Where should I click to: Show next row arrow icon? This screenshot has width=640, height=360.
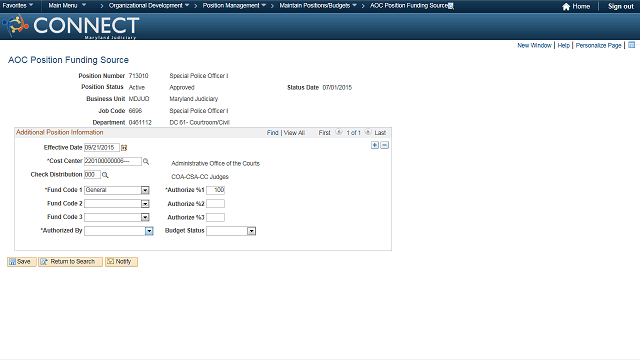pos(368,132)
